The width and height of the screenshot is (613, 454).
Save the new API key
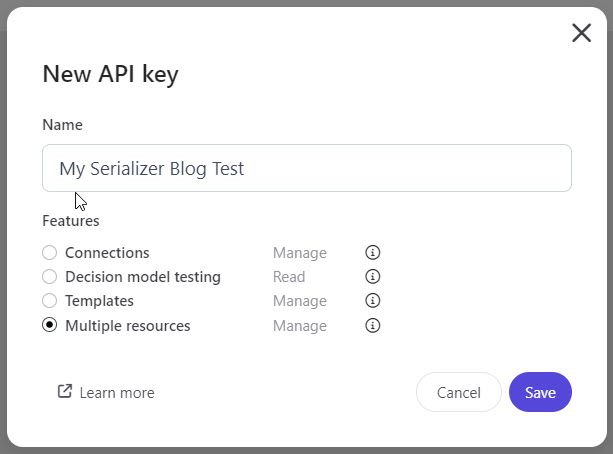(x=540, y=392)
